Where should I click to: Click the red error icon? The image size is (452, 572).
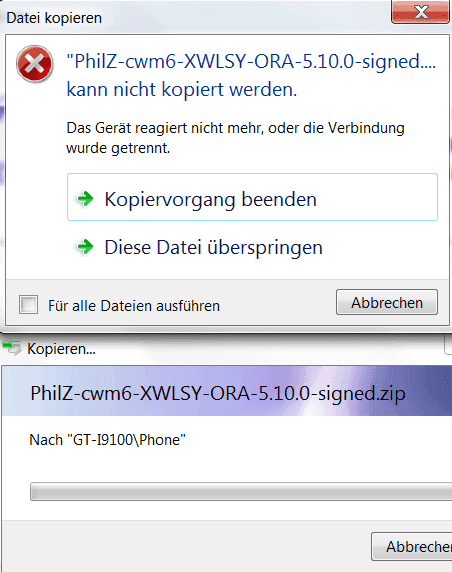pos(35,64)
